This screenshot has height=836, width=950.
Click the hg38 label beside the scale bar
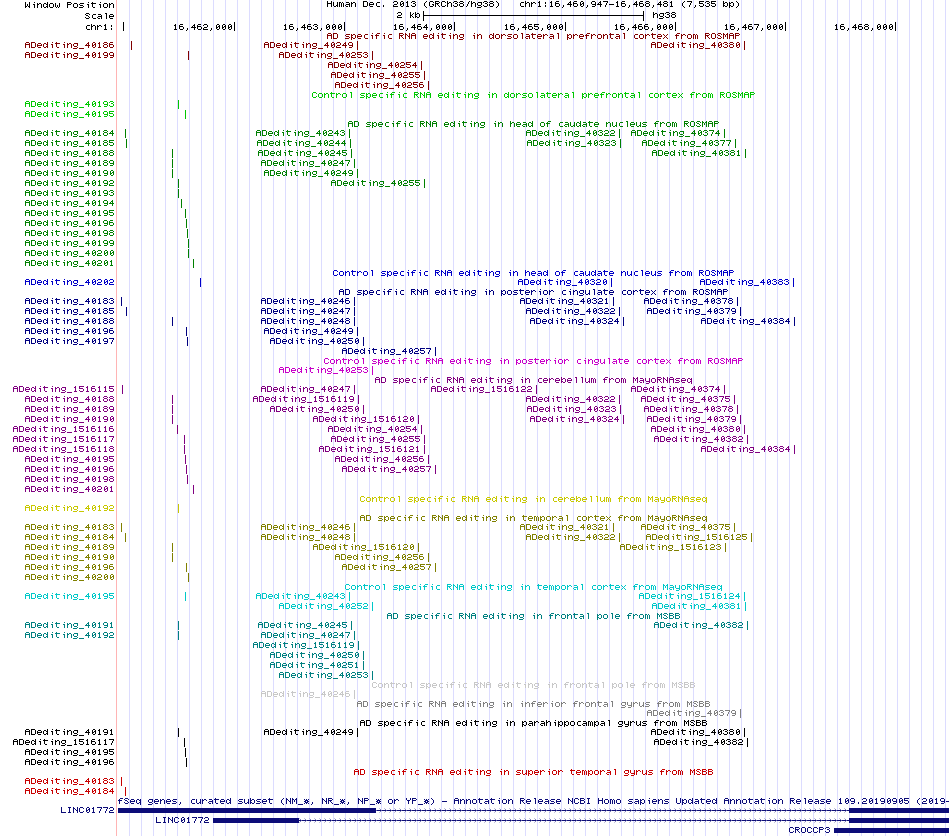664,15
